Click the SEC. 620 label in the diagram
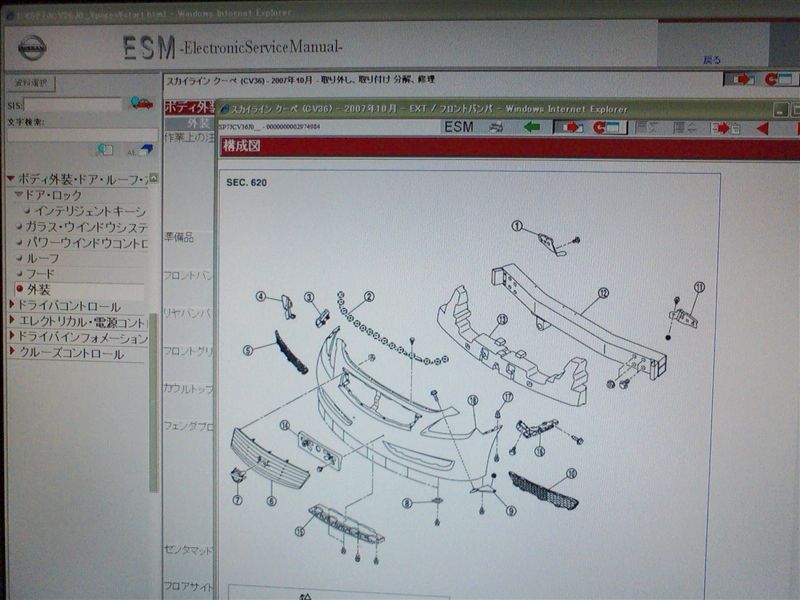The height and width of the screenshot is (600, 800). coord(246,183)
